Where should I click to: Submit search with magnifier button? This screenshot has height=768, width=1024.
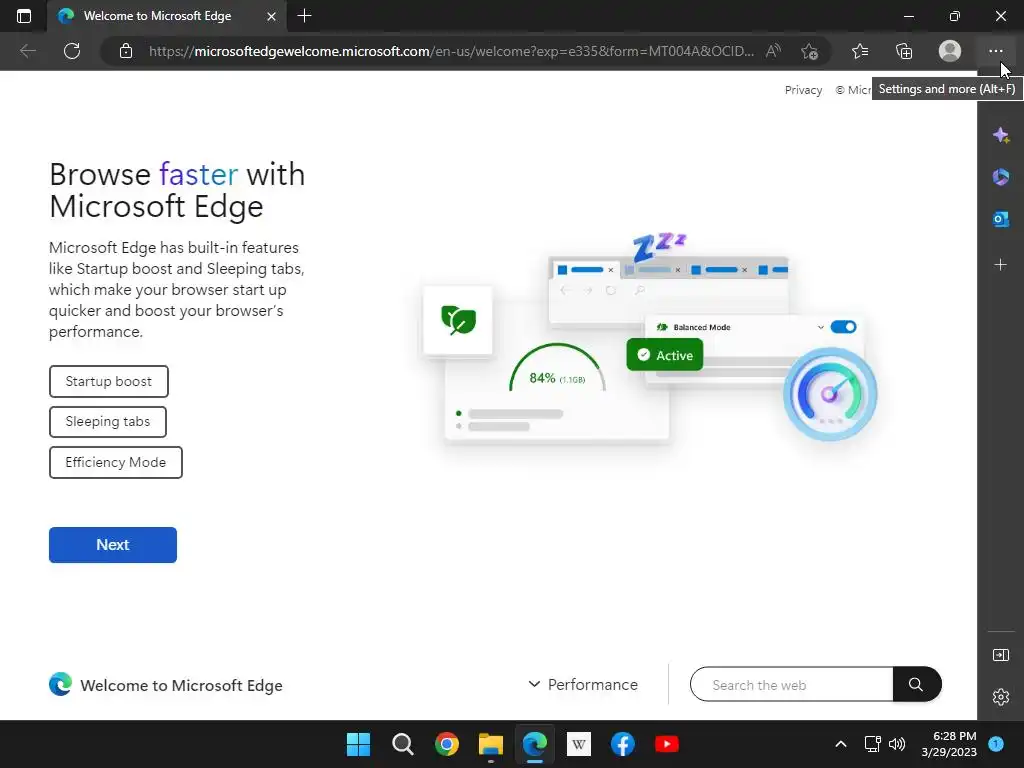pyautogui.click(x=916, y=684)
